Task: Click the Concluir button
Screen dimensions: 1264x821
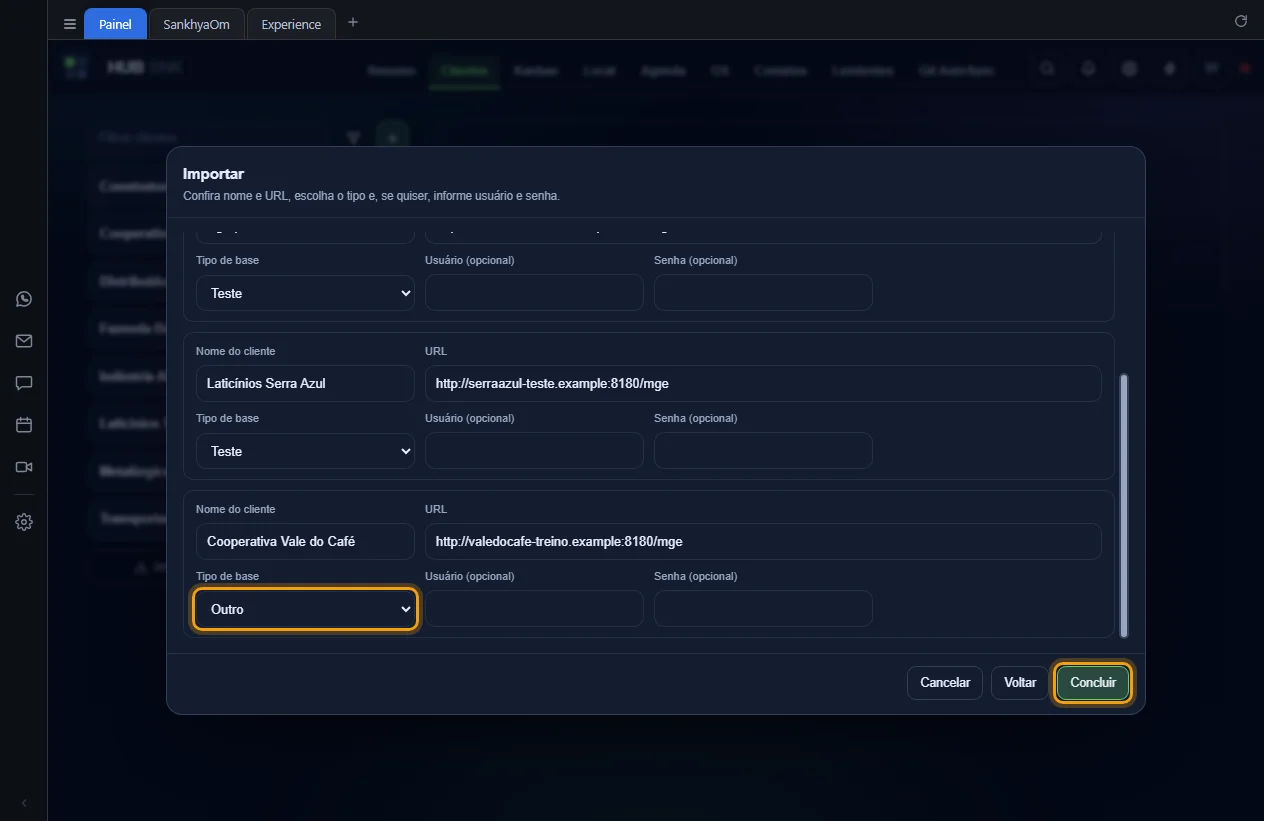Action: pyautogui.click(x=1093, y=683)
